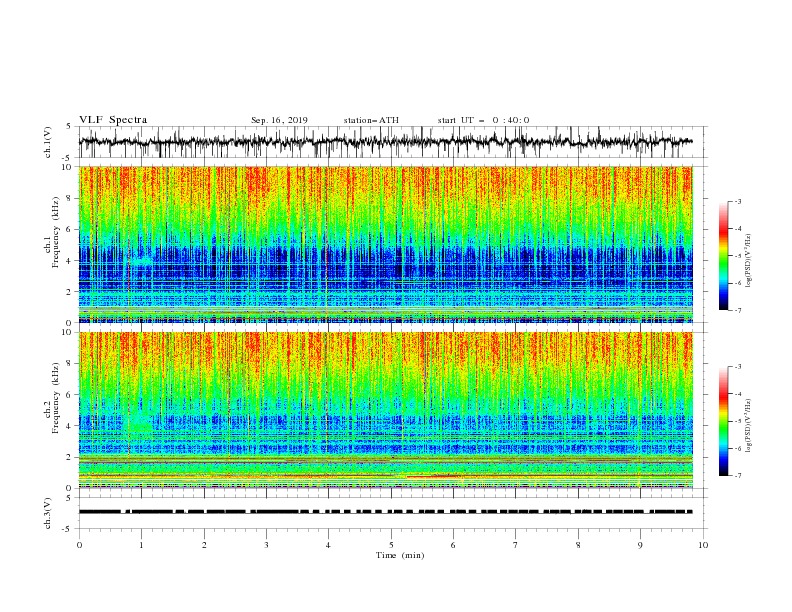Click the 'station=ATH' label
This screenshot has height=612, width=792.
371,120
